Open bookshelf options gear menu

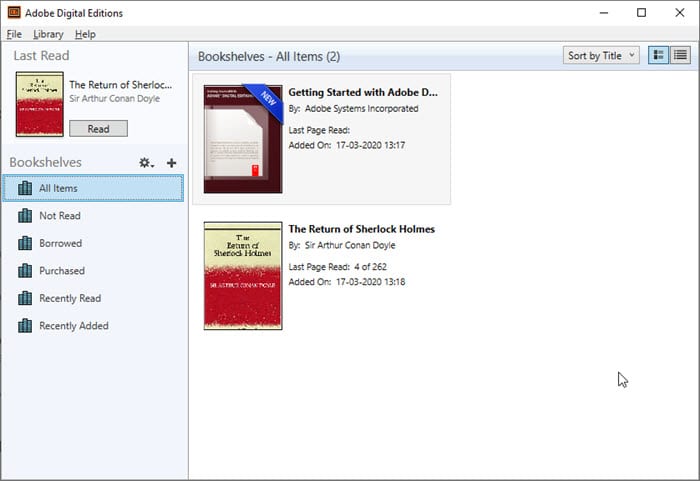pos(146,163)
